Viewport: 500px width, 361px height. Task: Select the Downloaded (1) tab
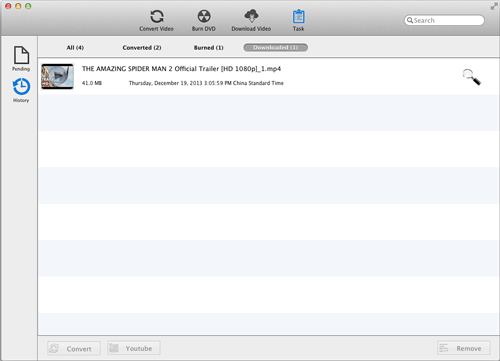276,48
